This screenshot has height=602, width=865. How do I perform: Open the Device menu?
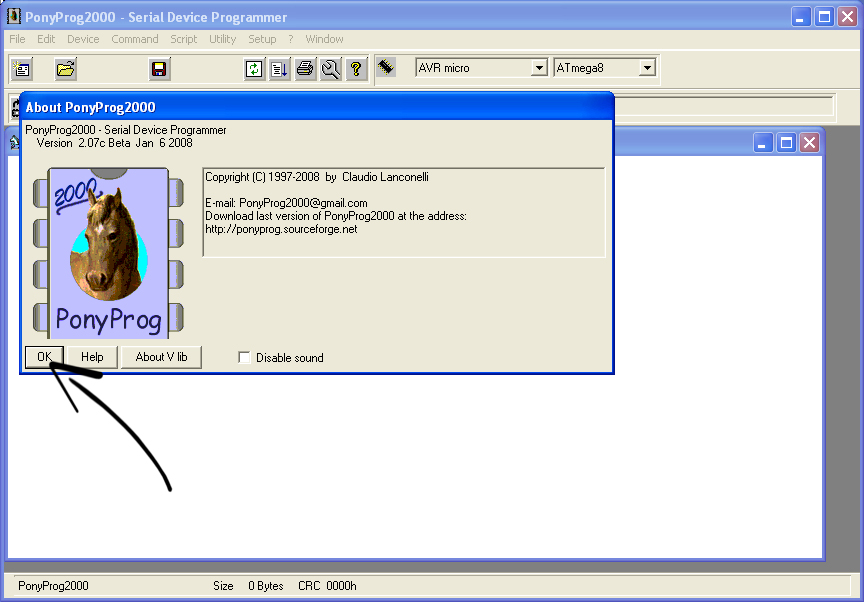tap(83, 39)
